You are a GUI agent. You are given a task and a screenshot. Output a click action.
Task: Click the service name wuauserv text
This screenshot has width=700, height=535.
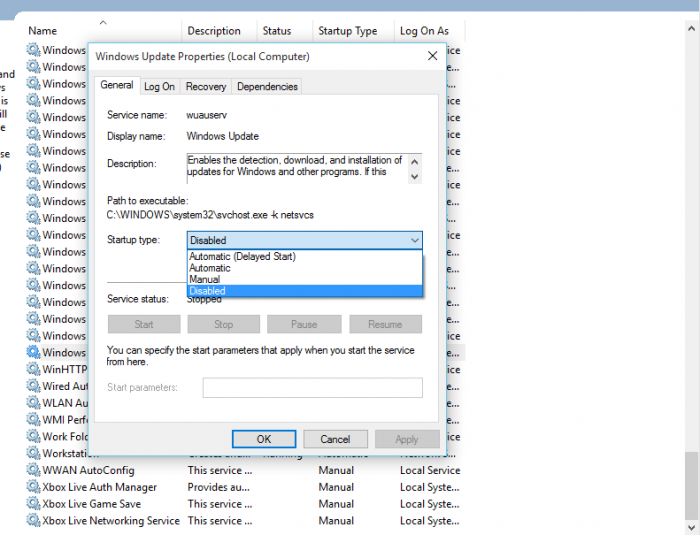207,115
